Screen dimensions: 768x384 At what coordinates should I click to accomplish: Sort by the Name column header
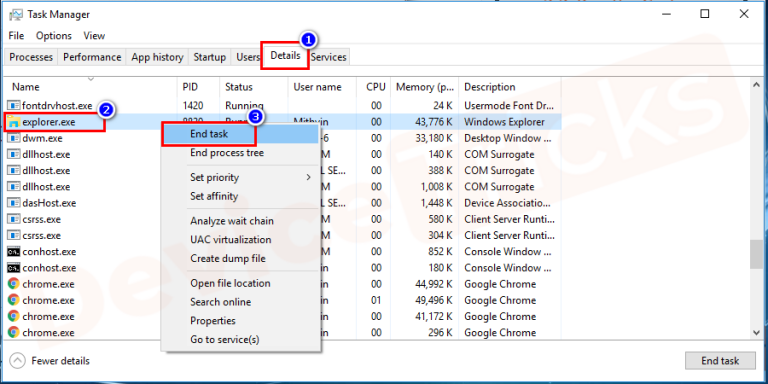[91, 87]
